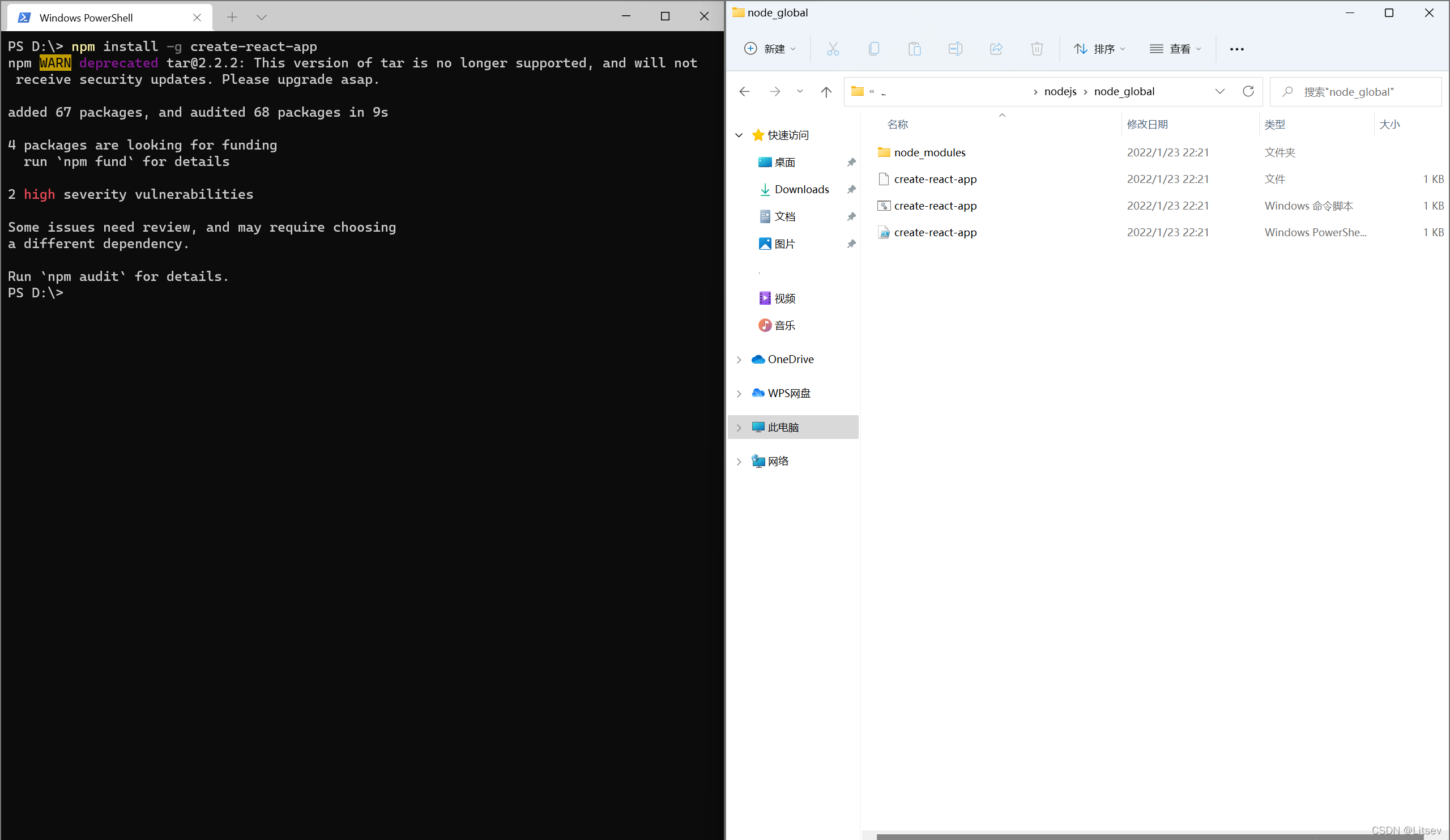The width and height of the screenshot is (1450, 840).
Task: Unpin 桌面 from quick access
Action: [851, 162]
